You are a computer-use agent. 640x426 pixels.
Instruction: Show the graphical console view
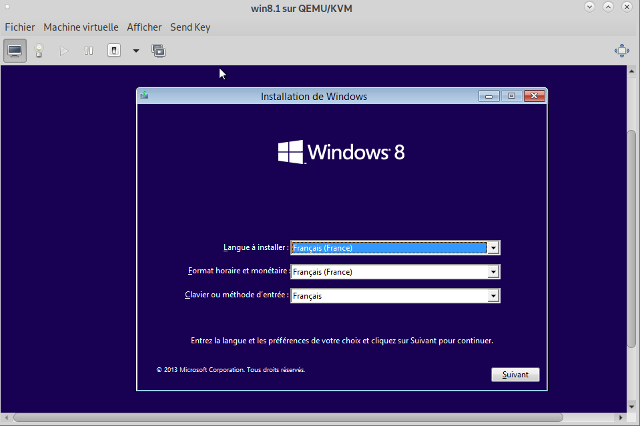pyautogui.click(x=15, y=51)
